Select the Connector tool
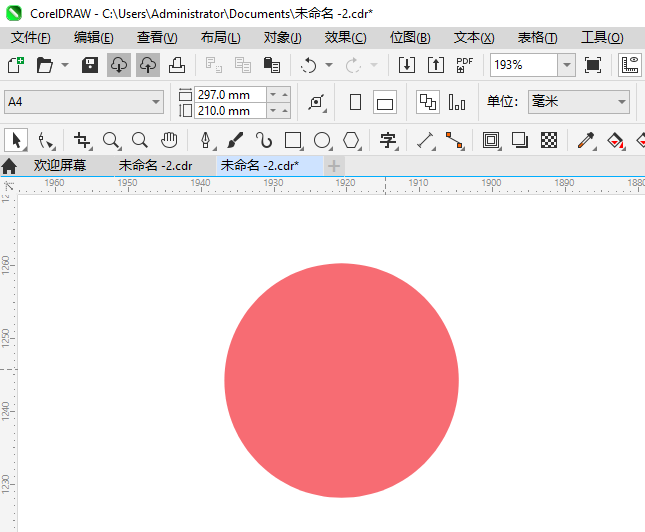645x532 pixels. coord(455,140)
